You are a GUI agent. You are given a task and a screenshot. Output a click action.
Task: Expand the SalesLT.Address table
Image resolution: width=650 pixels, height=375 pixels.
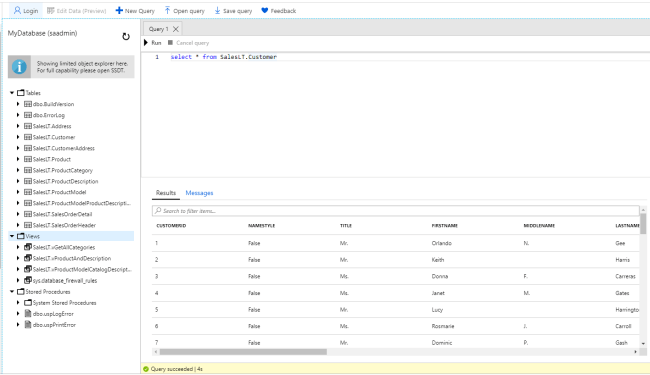(x=18, y=126)
